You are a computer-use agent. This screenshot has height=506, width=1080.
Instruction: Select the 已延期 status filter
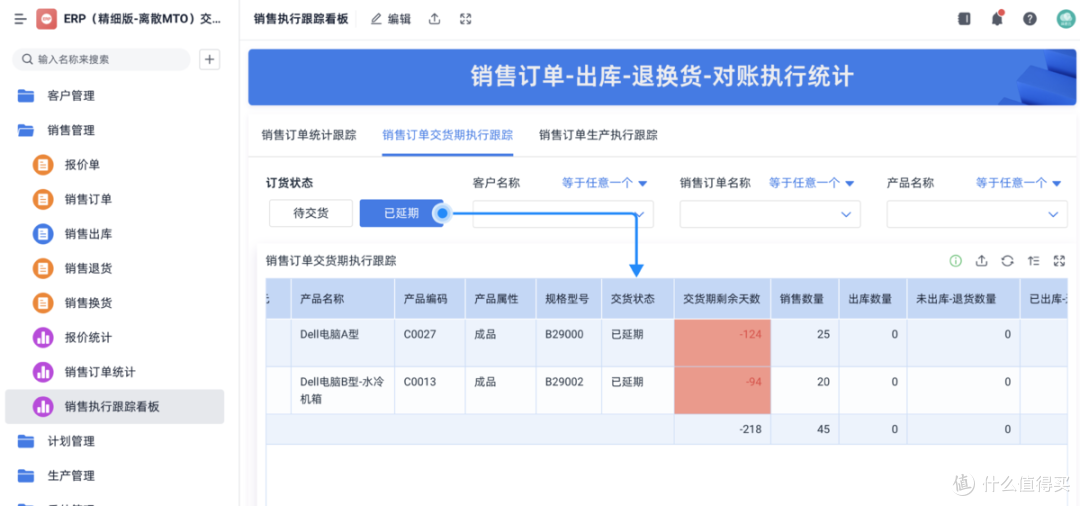(x=402, y=213)
